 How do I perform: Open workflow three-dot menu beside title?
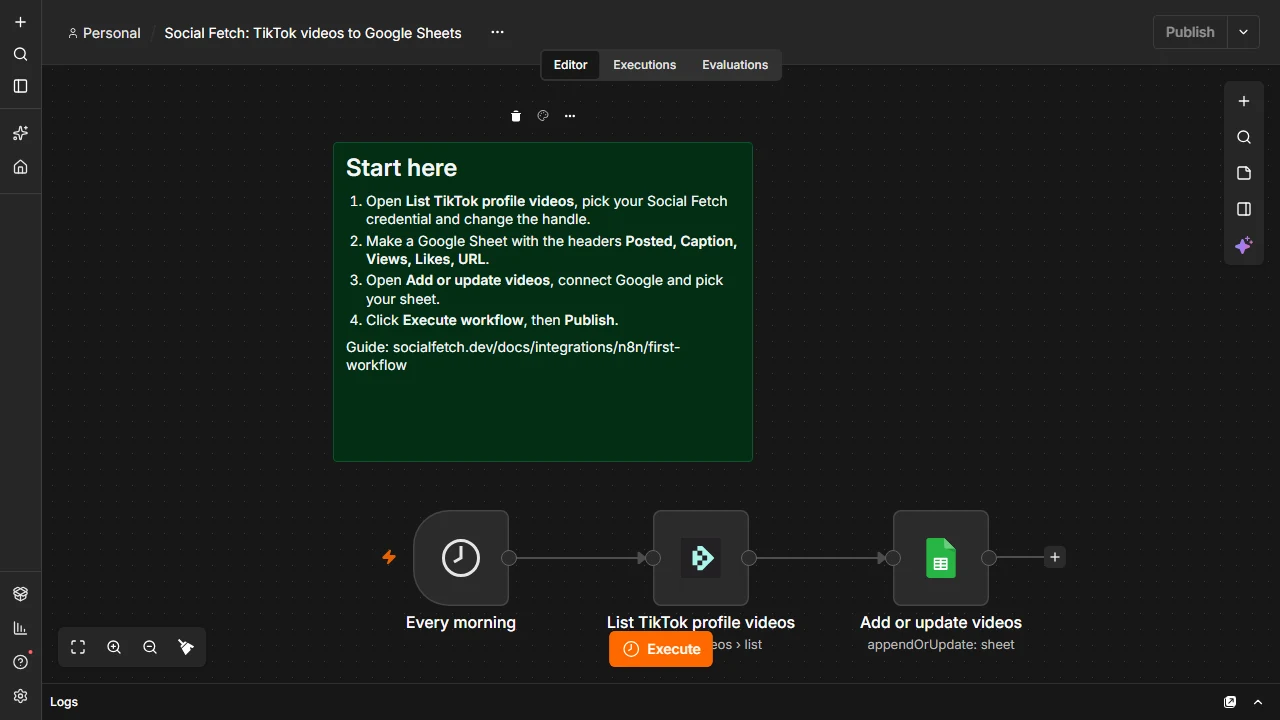[x=497, y=32]
